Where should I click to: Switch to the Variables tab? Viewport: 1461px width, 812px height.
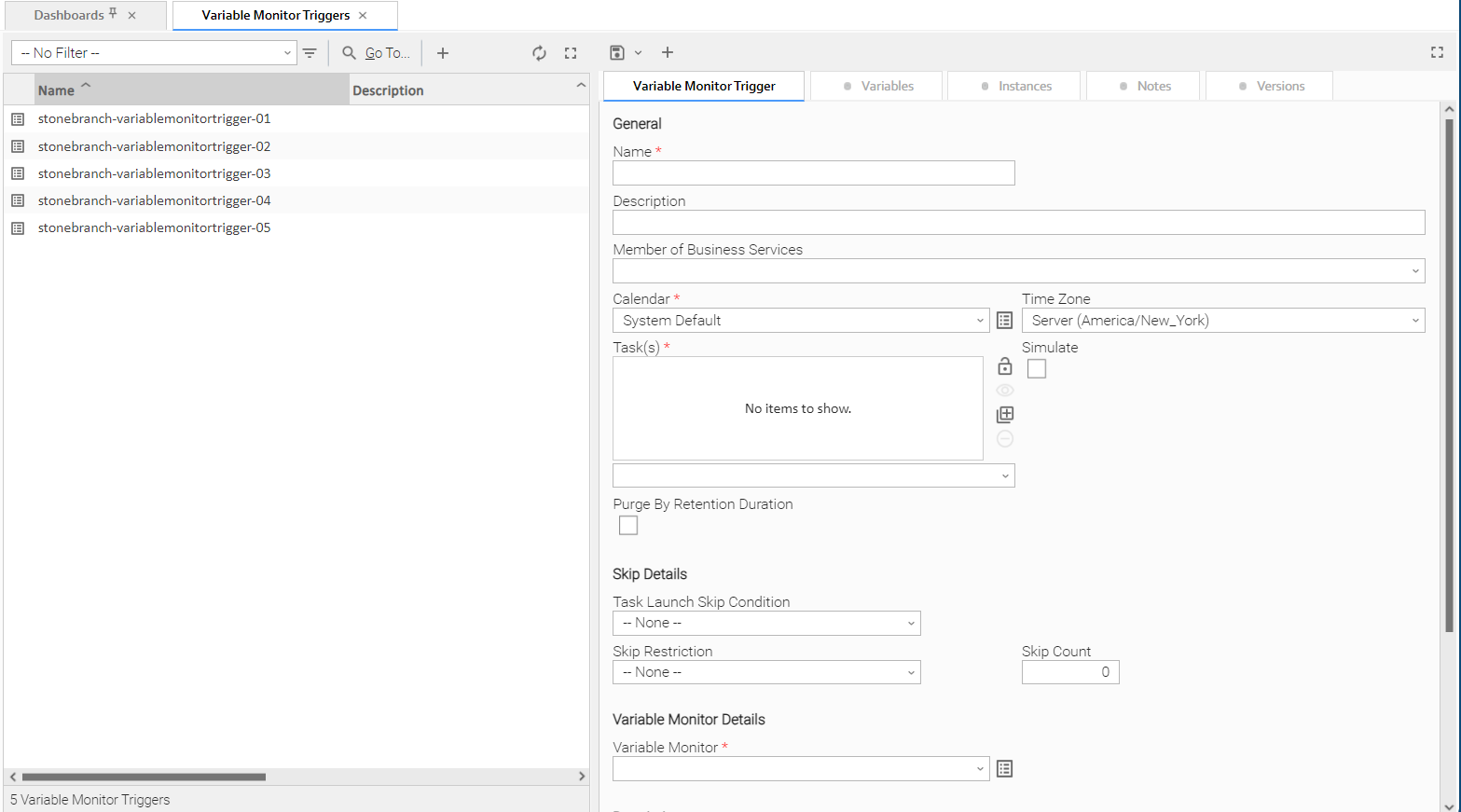point(877,86)
